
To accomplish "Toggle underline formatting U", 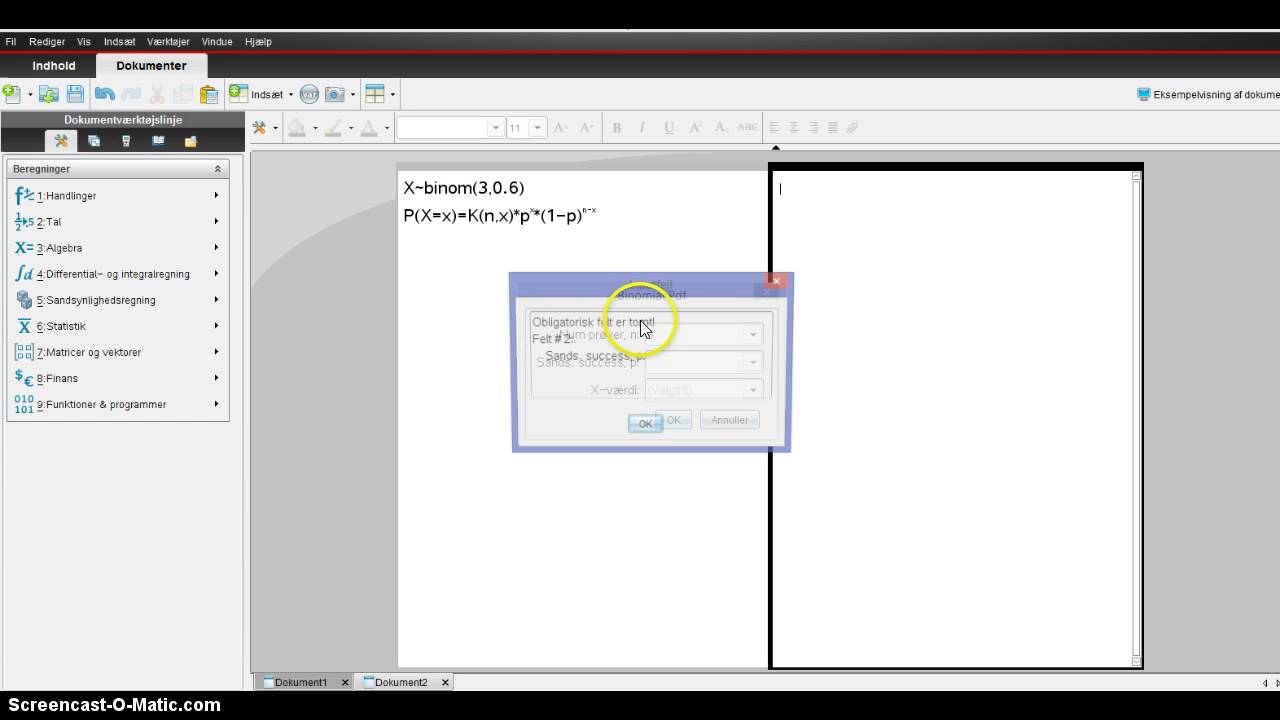I will pyautogui.click(x=669, y=127).
